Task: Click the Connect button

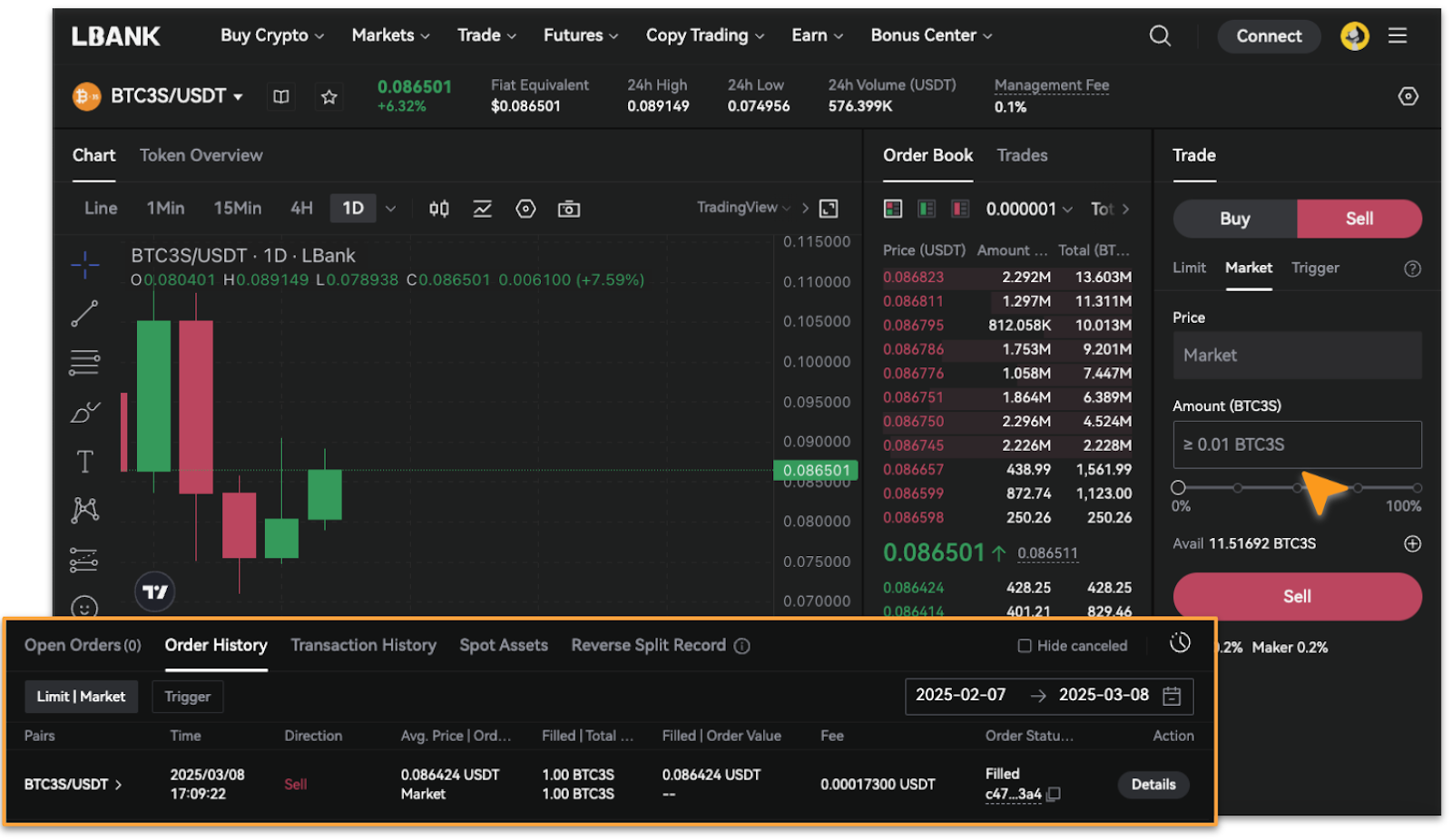Action: pos(1269,36)
